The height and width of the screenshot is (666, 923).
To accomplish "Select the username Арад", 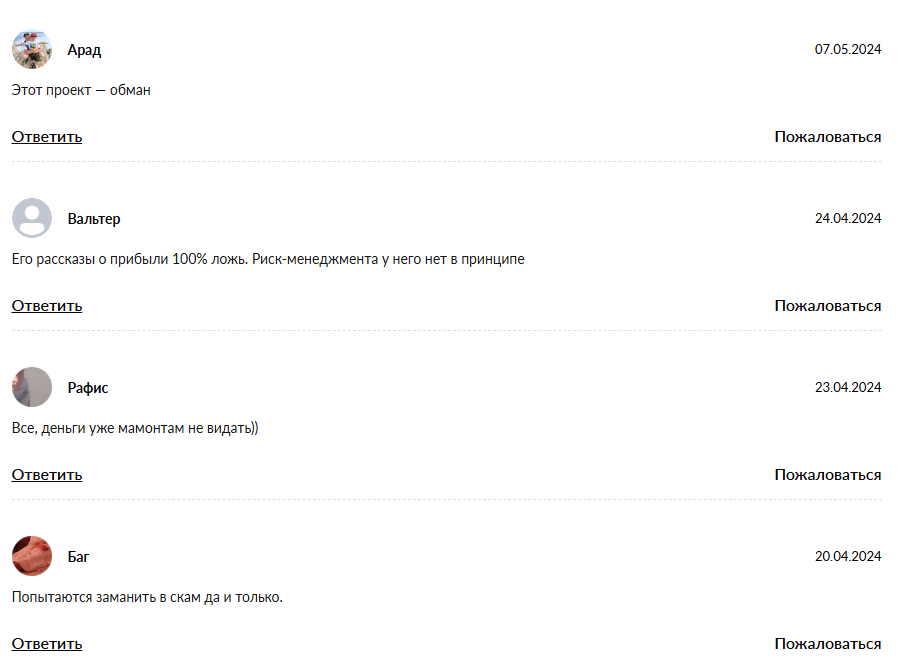I will 84,50.
